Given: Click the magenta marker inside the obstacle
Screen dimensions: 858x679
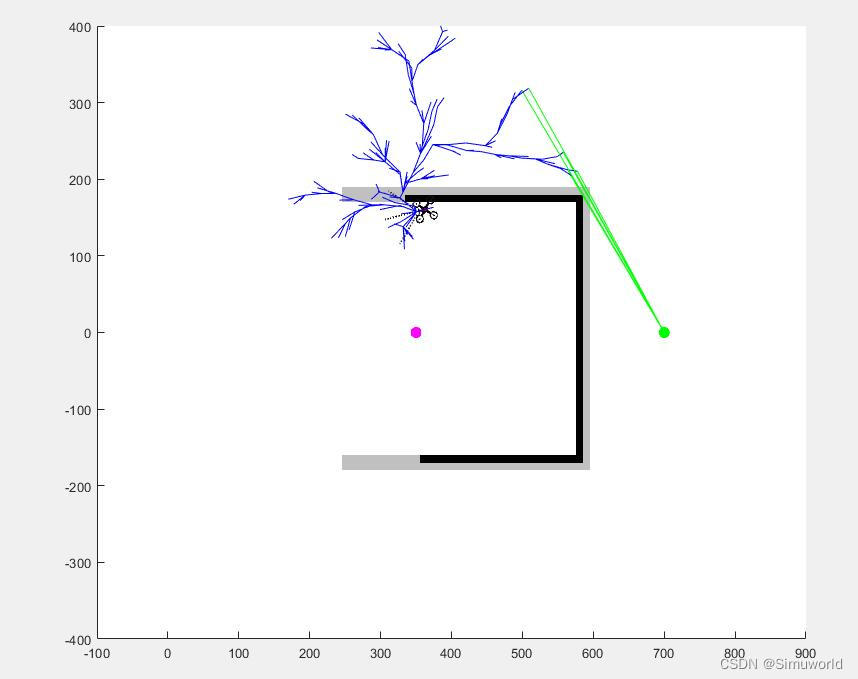Looking at the screenshot, I should (x=416, y=333).
